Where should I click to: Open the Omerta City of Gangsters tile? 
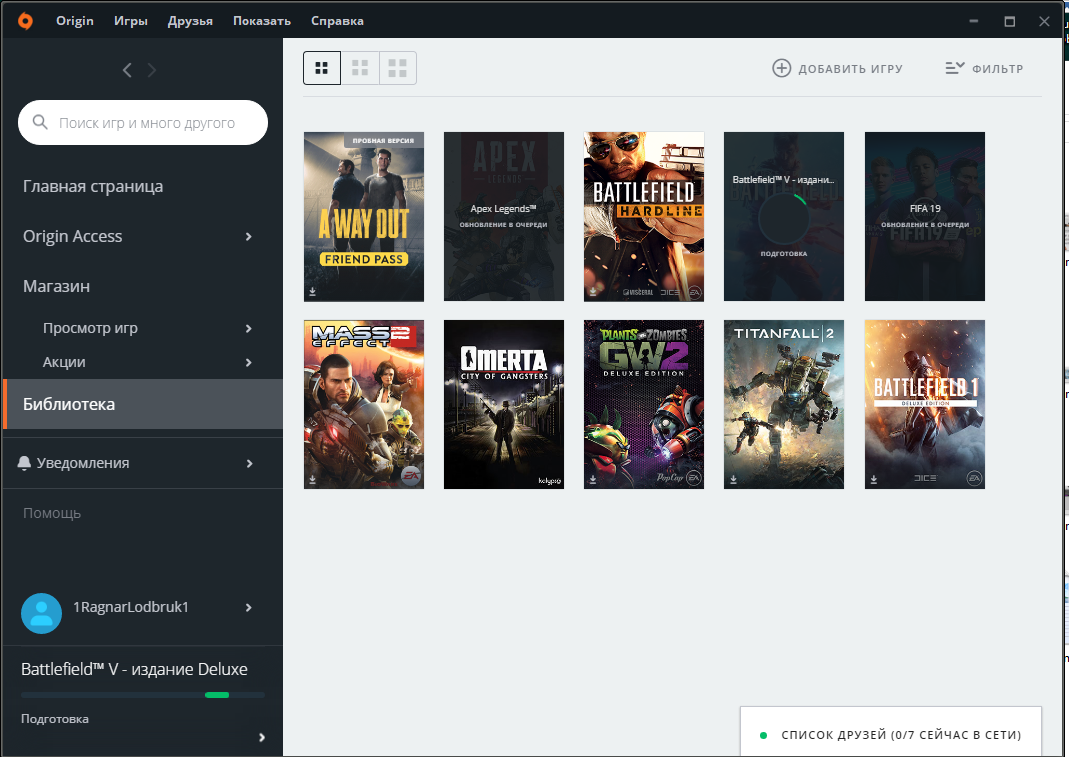click(x=504, y=404)
